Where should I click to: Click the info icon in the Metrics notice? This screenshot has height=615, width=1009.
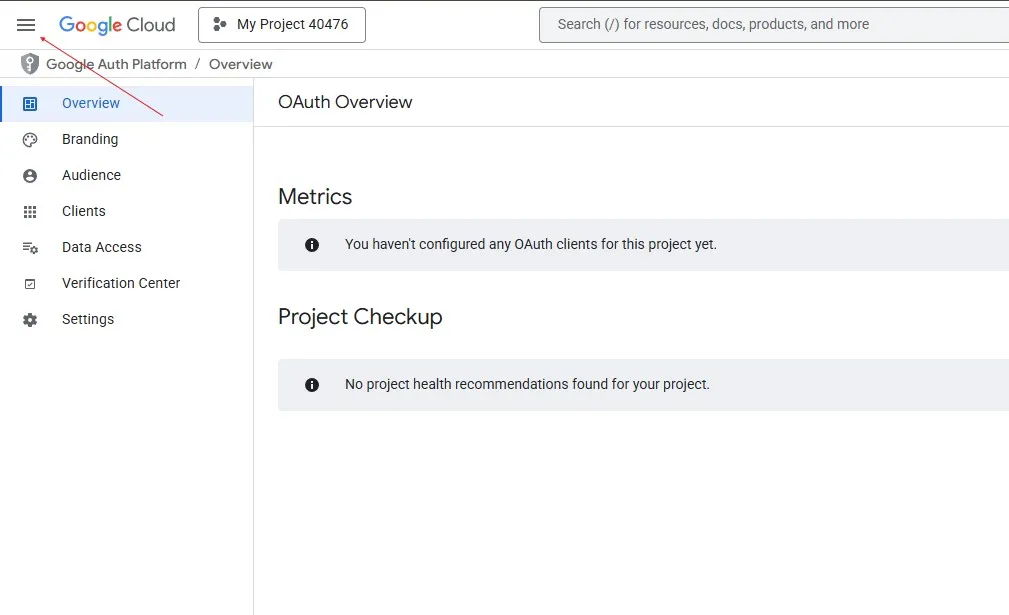(x=312, y=245)
